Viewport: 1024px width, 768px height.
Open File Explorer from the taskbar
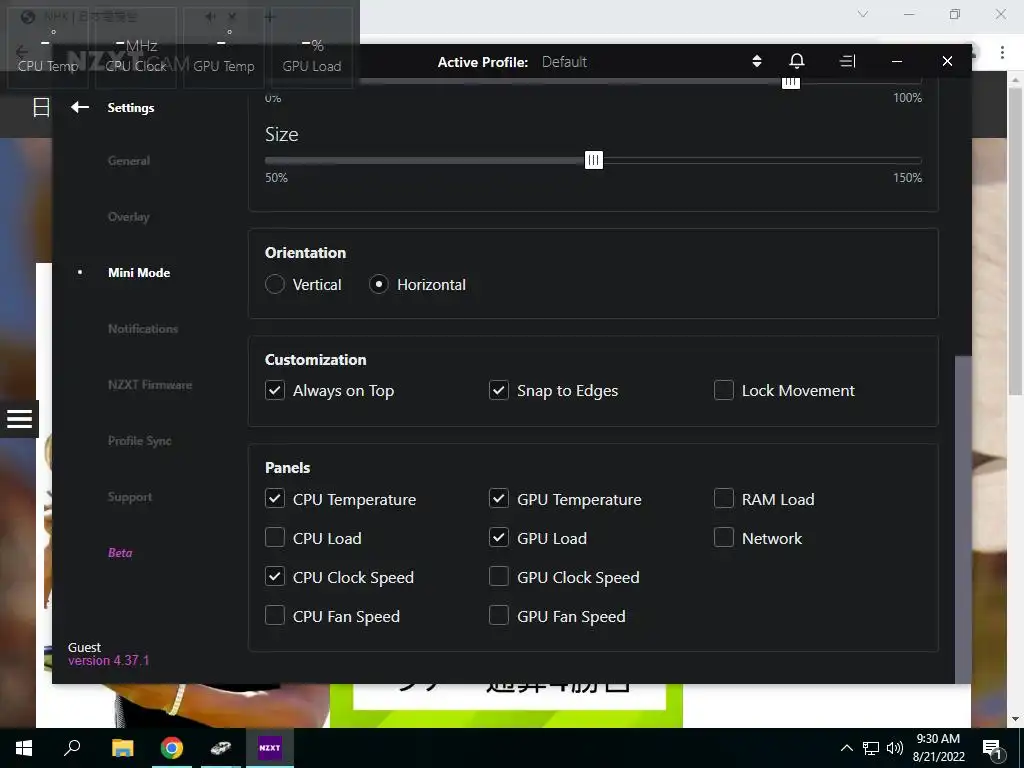point(122,748)
